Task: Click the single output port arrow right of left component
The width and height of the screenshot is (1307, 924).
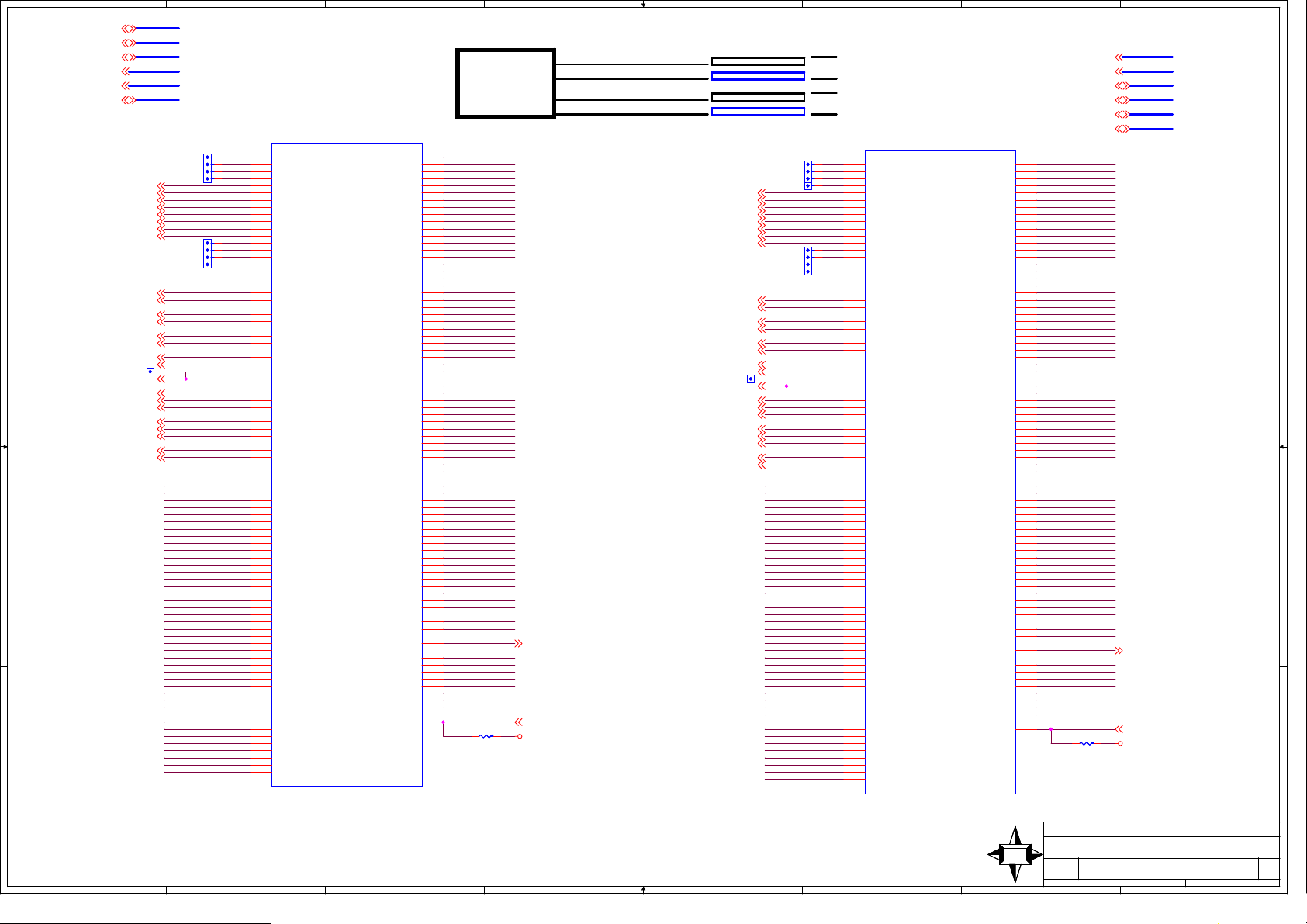Action: (x=519, y=643)
